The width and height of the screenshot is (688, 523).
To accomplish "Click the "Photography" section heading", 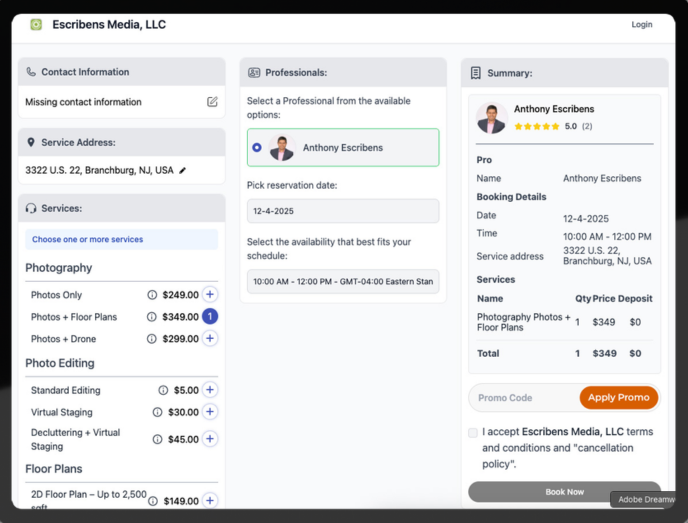I will (59, 268).
